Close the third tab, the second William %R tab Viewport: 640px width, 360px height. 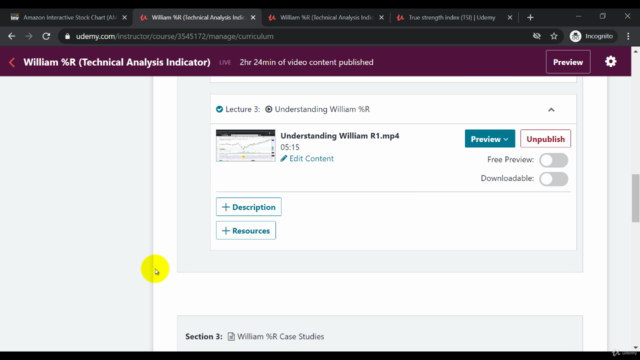381,18
